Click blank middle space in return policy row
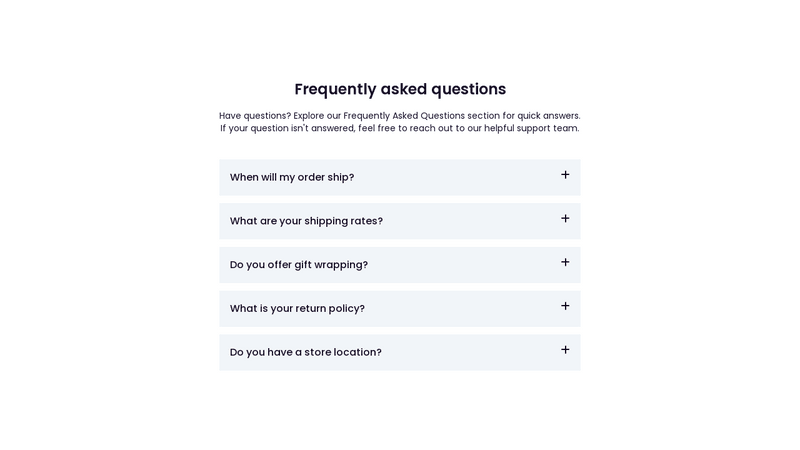 pos(460,308)
